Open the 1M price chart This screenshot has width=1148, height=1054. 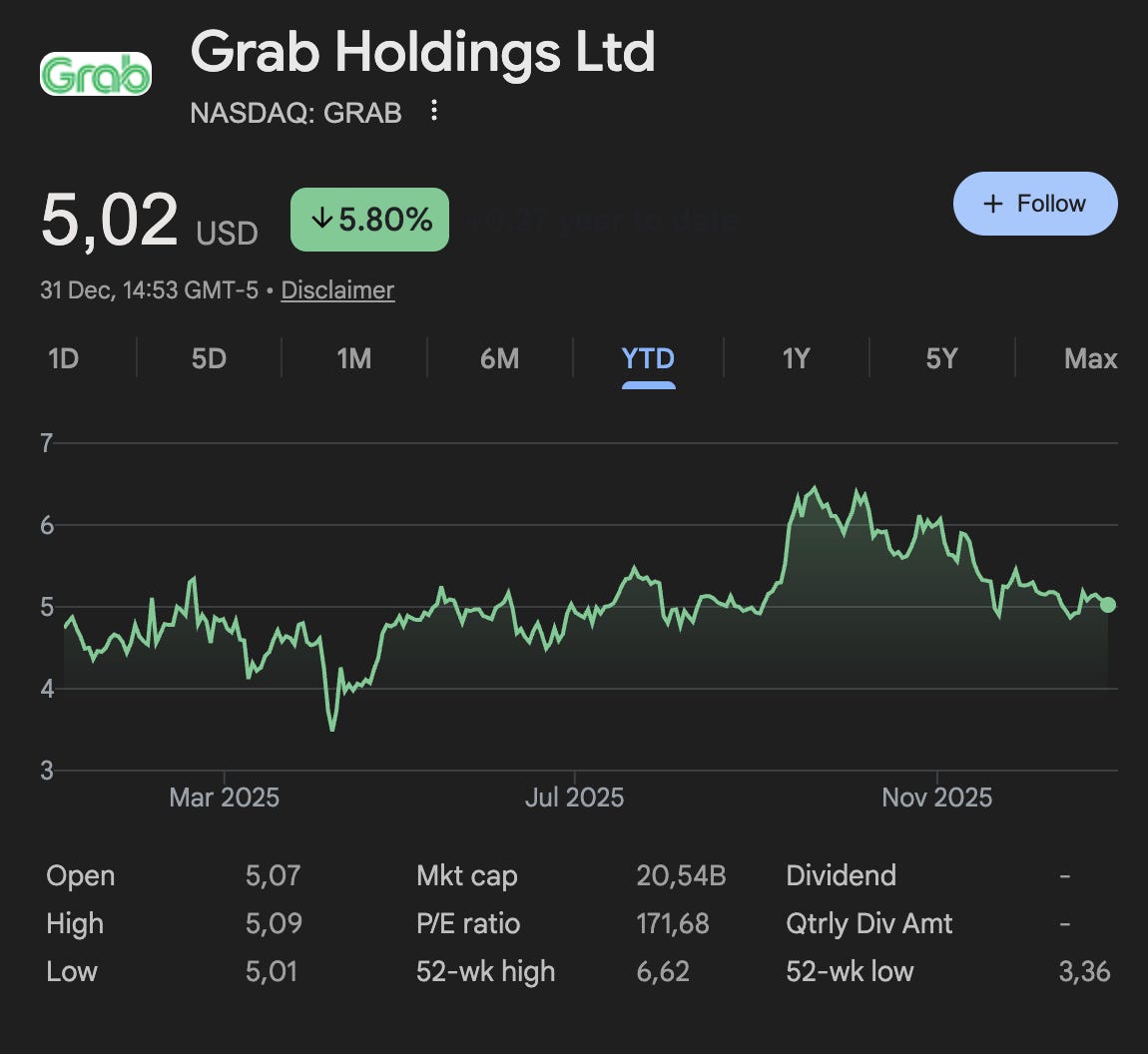[x=353, y=358]
